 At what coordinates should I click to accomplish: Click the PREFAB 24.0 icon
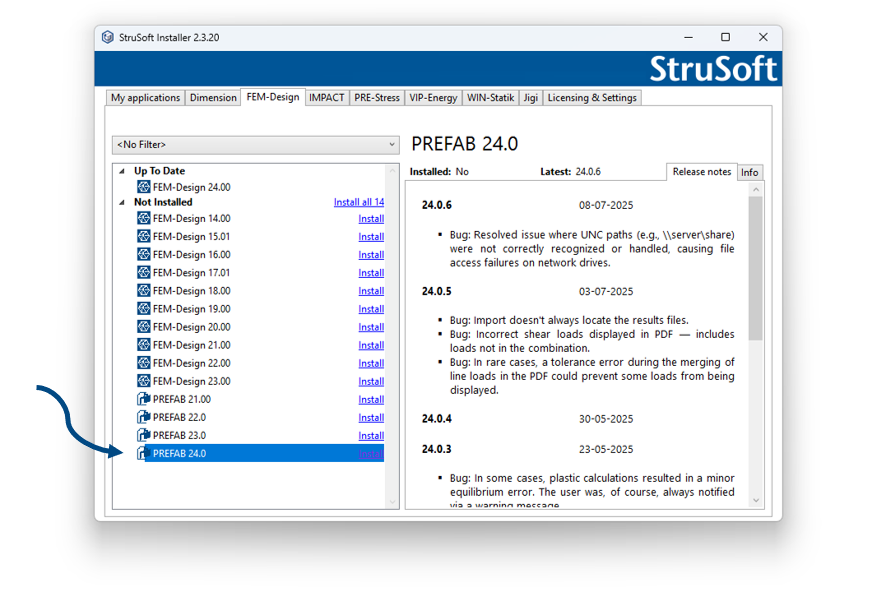point(144,453)
